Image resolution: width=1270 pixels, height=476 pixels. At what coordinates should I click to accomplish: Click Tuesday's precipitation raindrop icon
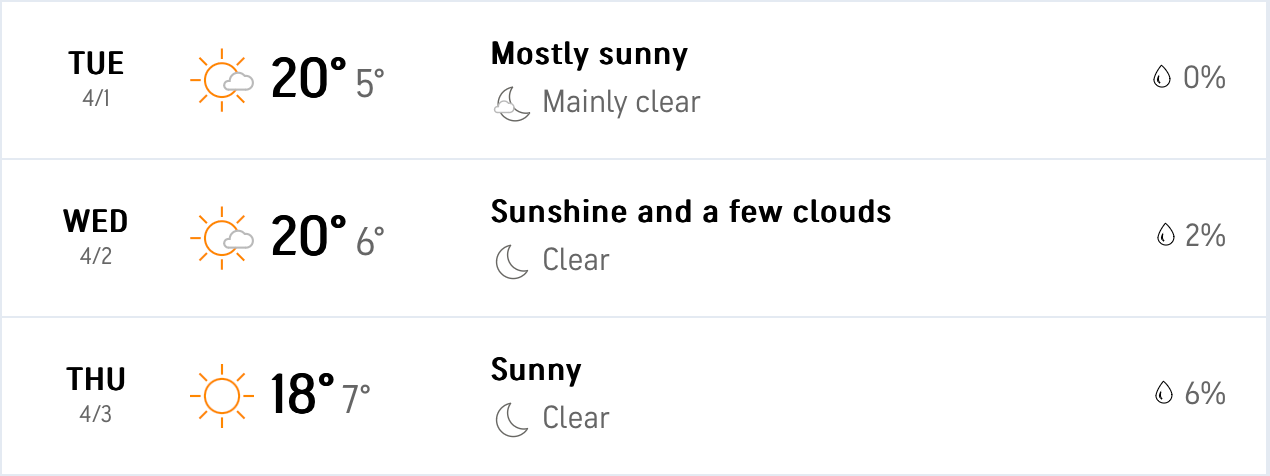pos(1161,78)
